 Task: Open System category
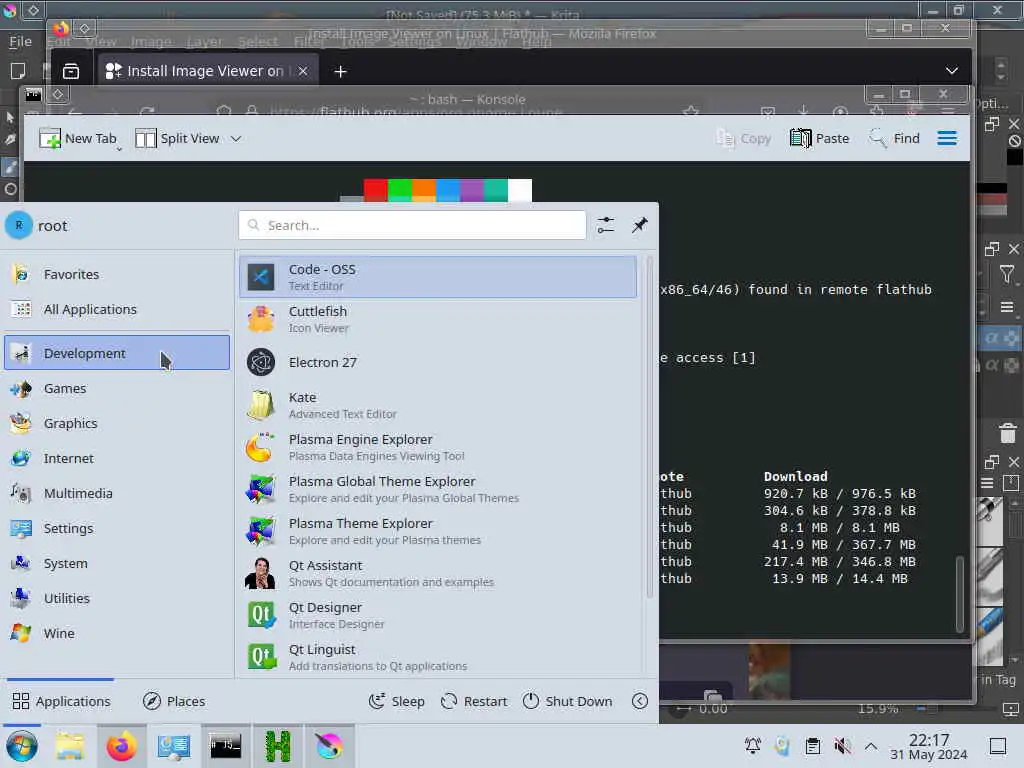click(117, 563)
